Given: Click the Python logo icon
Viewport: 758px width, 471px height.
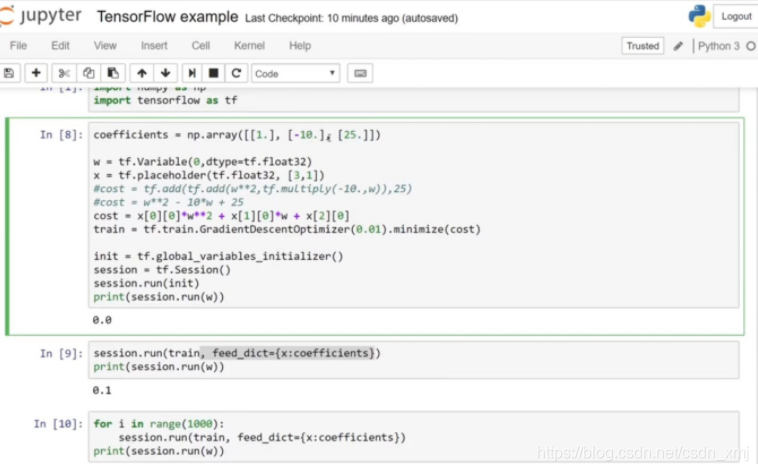Looking at the screenshot, I should 699,16.
